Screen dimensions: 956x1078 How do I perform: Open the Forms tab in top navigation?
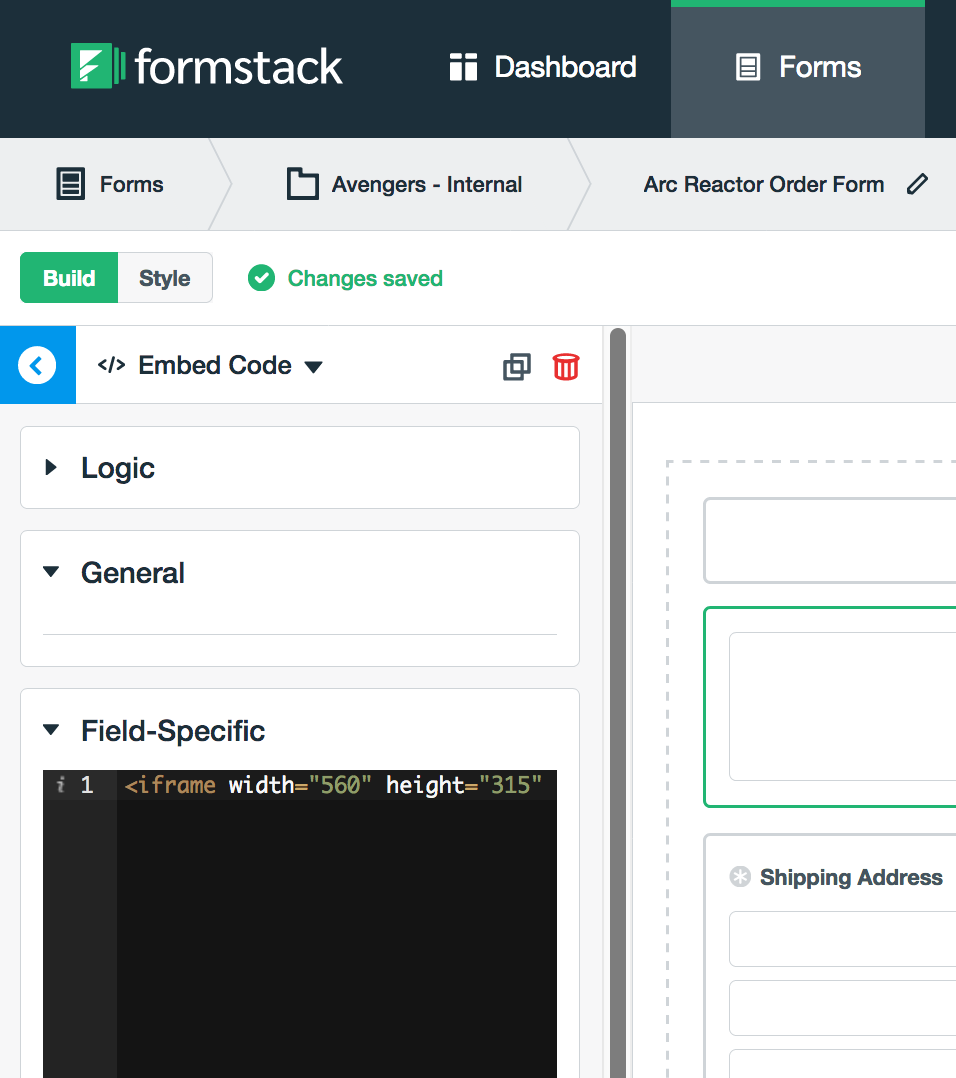(798, 67)
